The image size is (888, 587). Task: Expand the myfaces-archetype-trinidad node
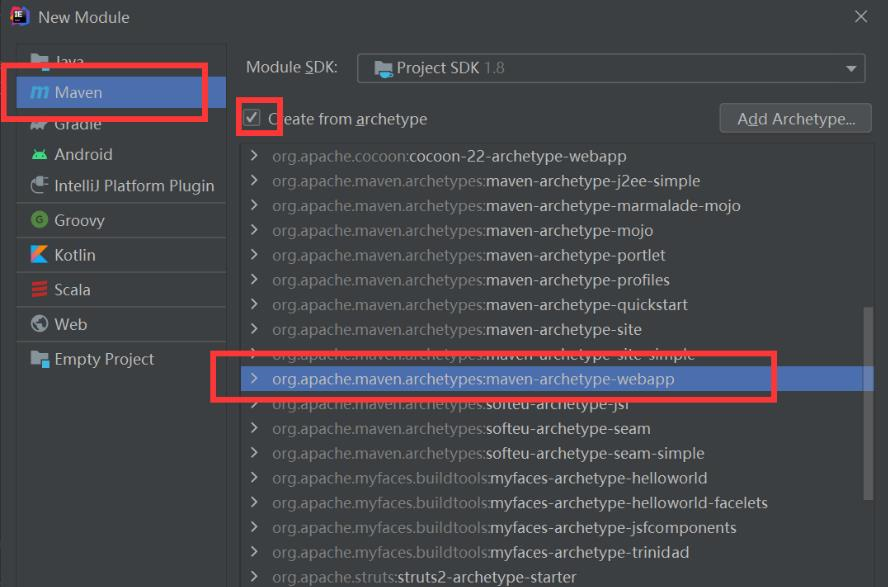click(254, 552)
